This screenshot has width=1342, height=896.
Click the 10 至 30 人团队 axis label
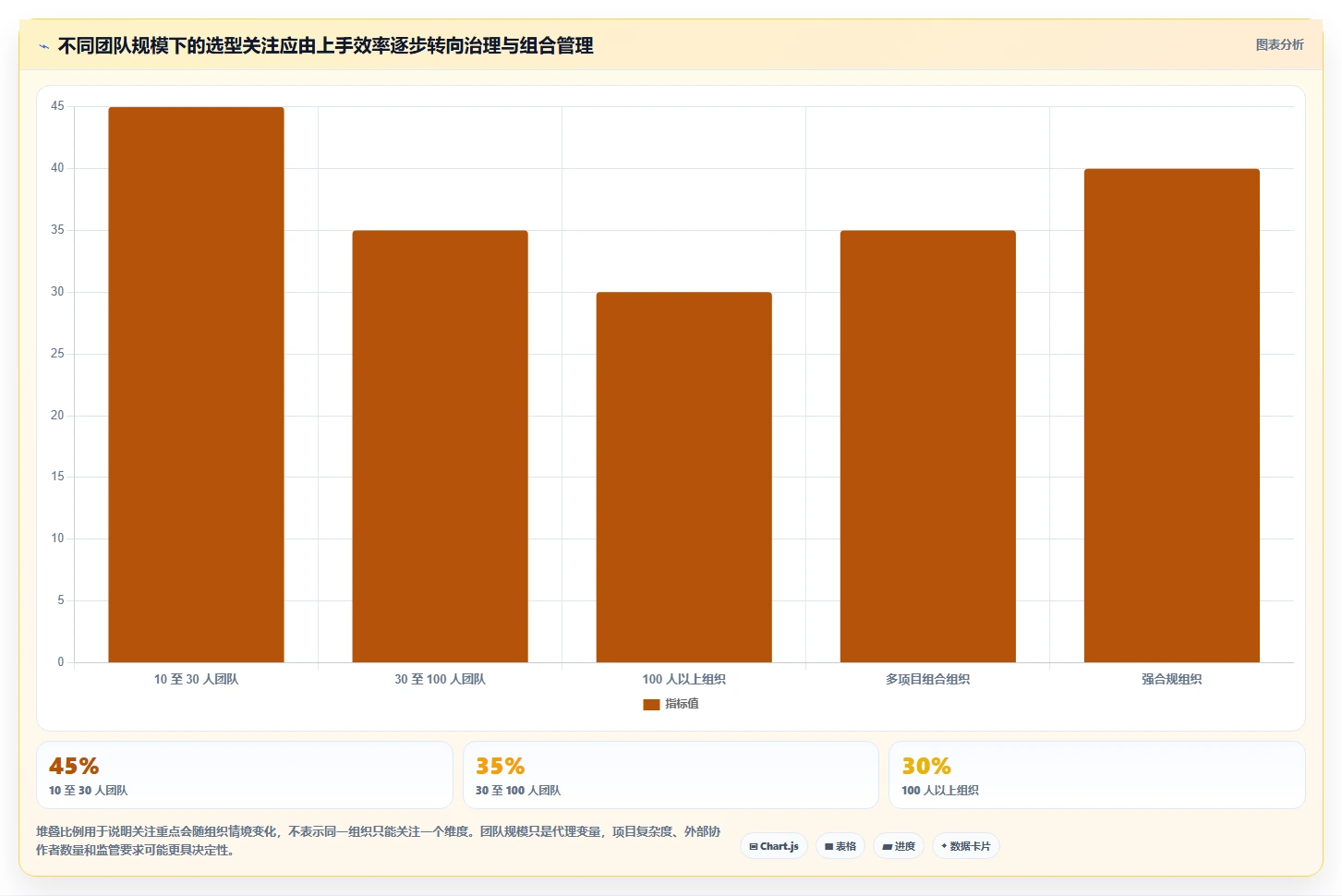tap(196, 679)
